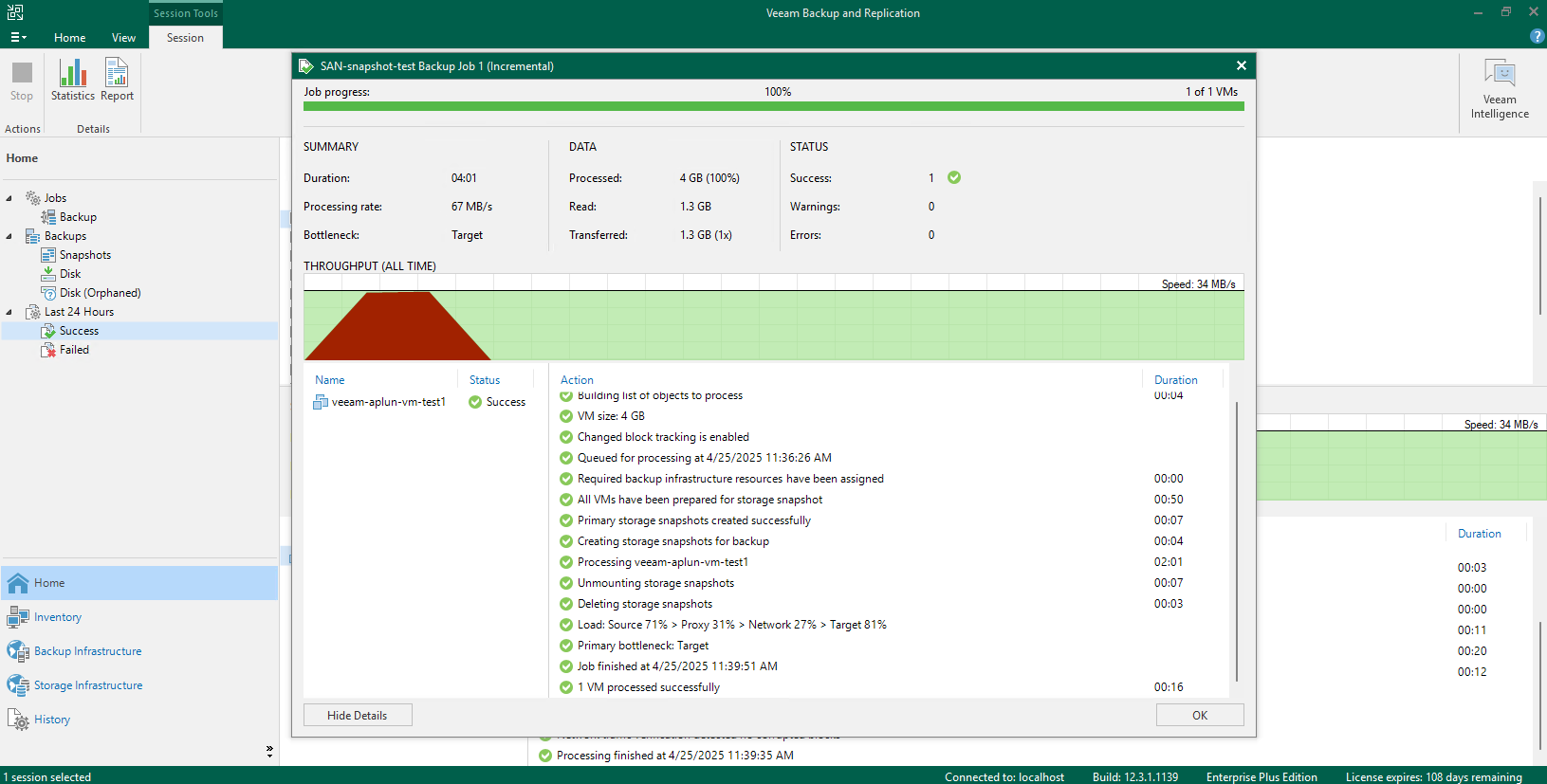1547x784 pixels.
Task: Click the Last 24 Hours icon
Action: coord(33,312)
